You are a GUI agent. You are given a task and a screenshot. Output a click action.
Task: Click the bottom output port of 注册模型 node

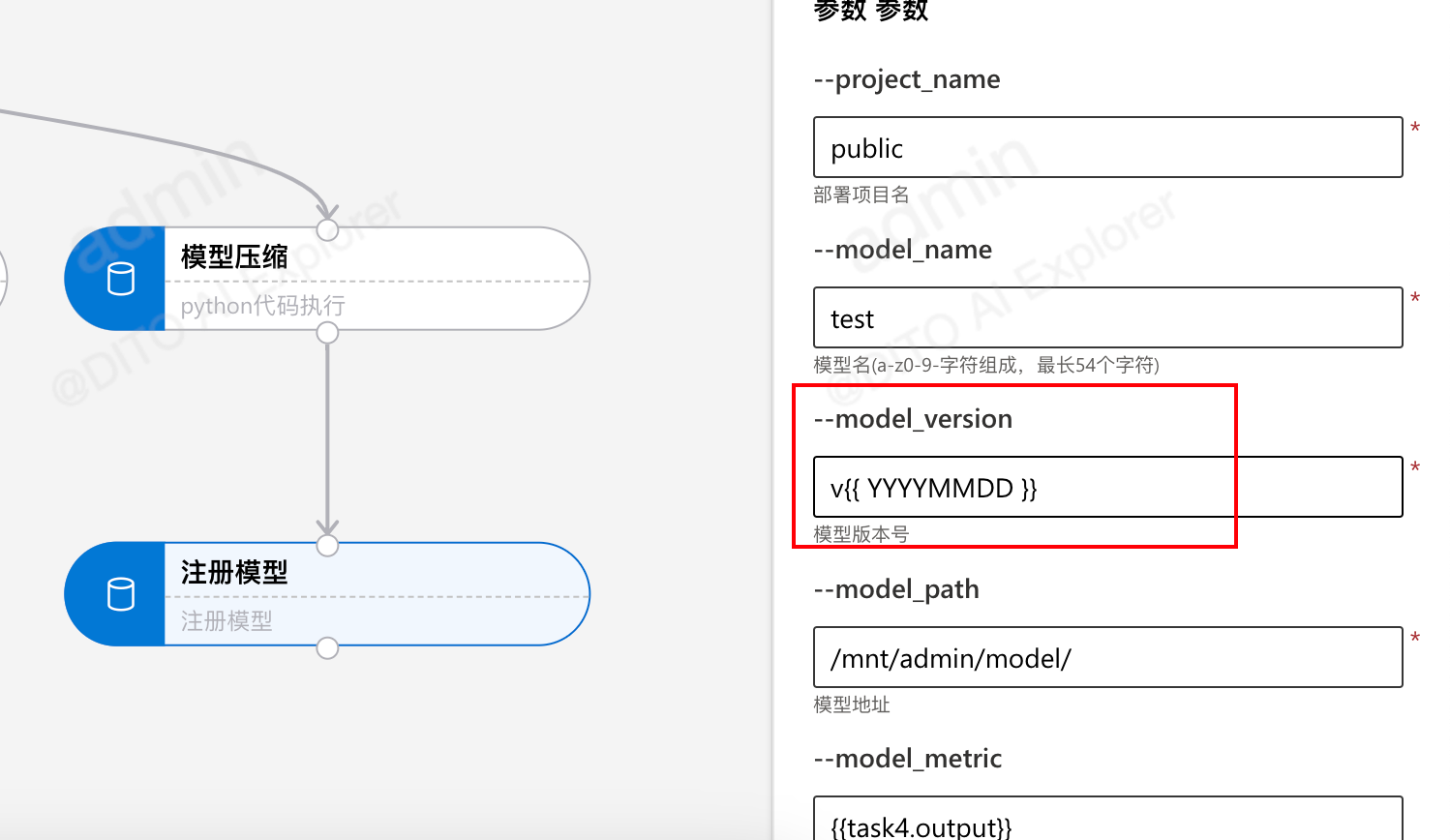click(x=328, y=648)
